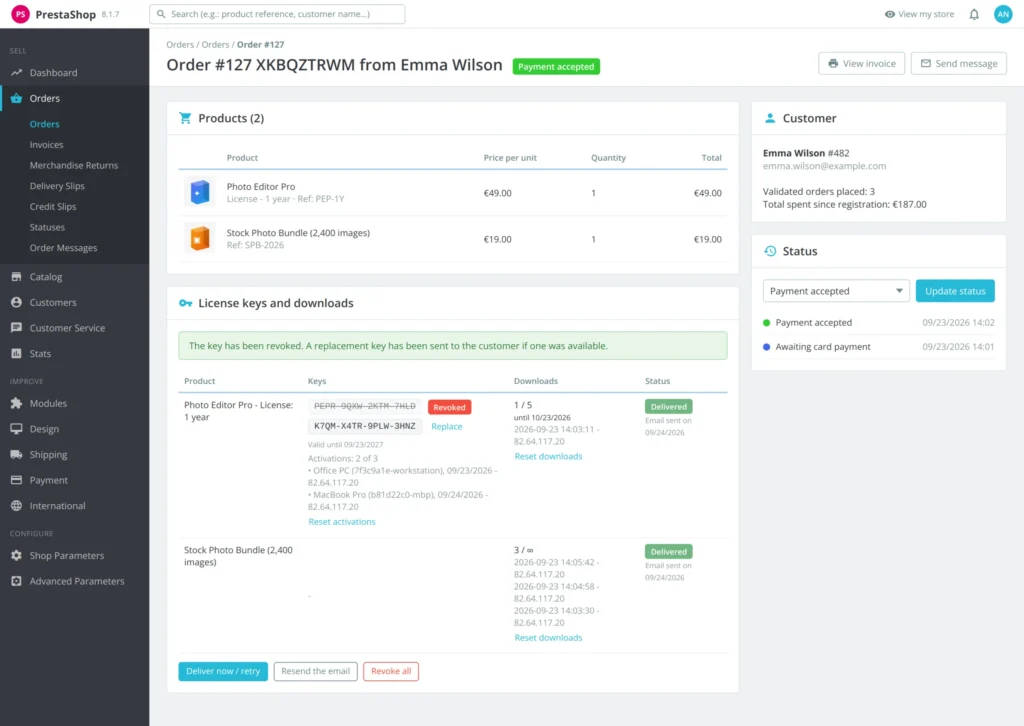
Task: Click the Shipping truck icon
Action: 16,454
